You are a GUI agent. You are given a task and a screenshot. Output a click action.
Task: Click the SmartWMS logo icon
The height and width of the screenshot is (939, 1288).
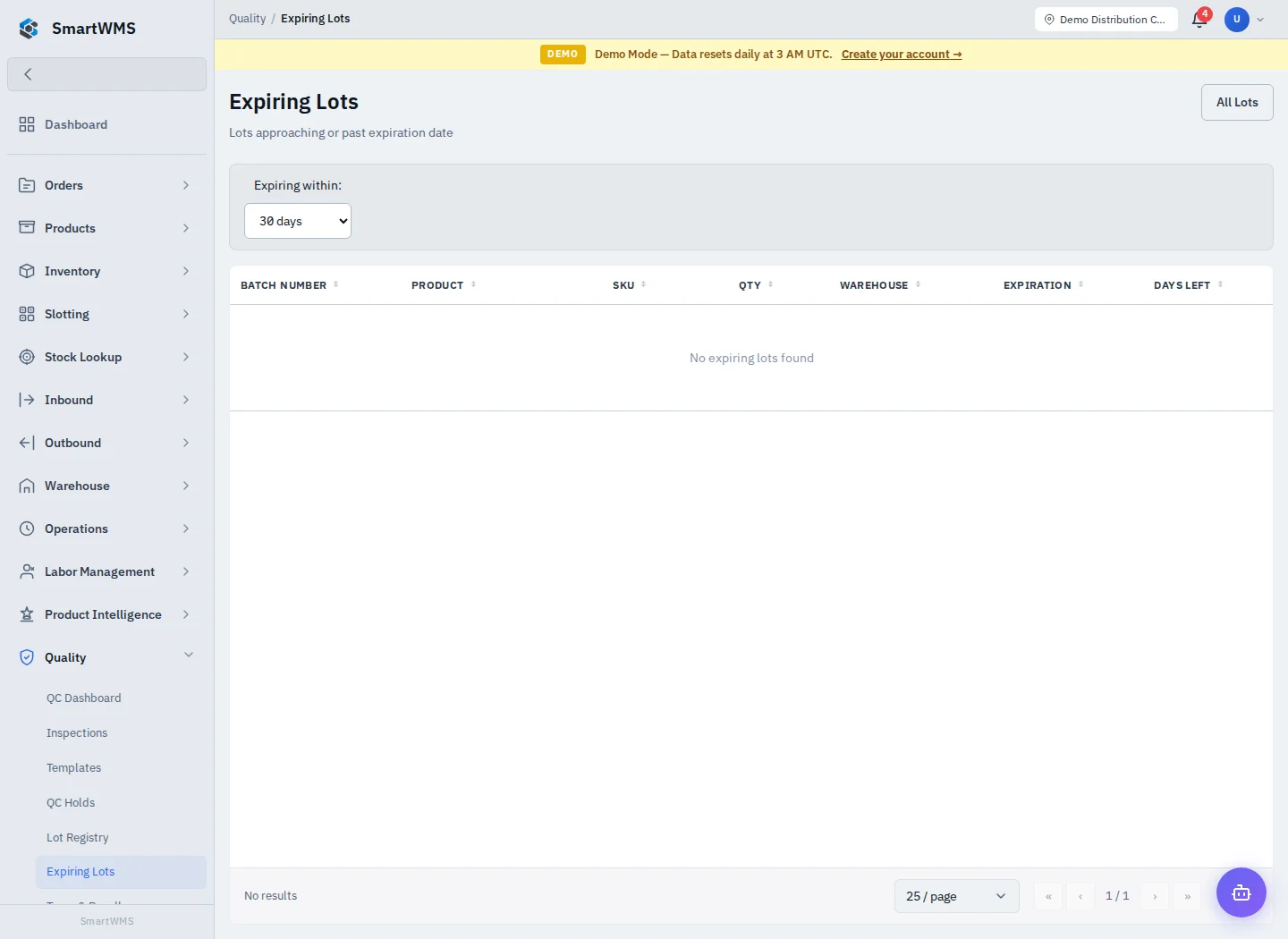29,29
